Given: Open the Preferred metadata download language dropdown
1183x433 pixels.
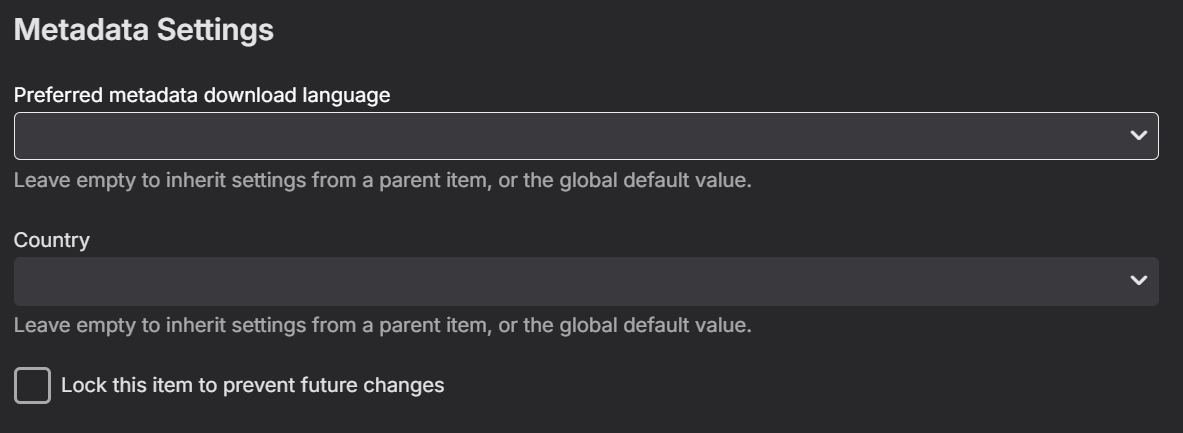Looking at the screenshot, I should point(585,136).
